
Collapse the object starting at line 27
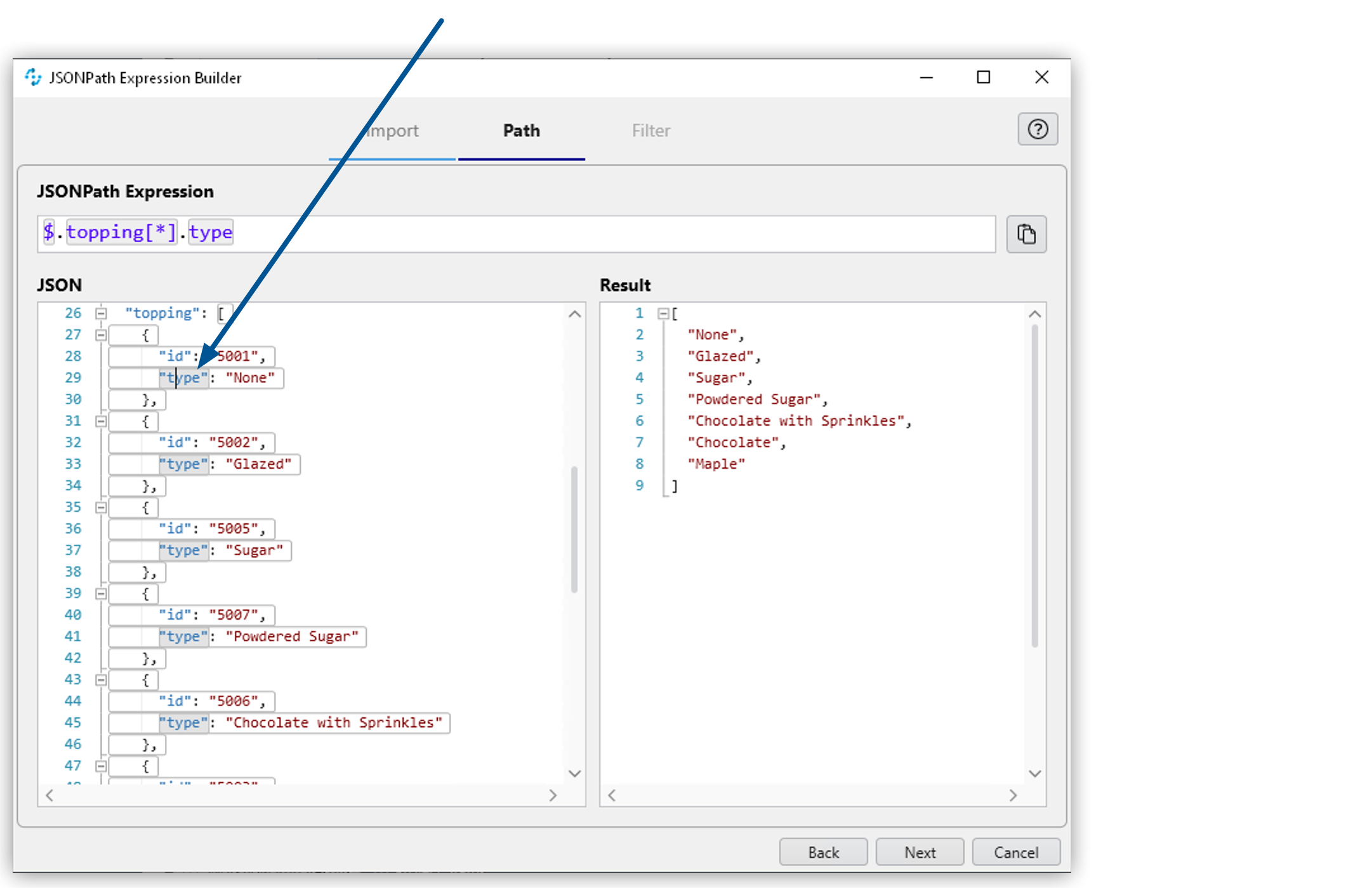pyautogui.click(x=101, y=334)
